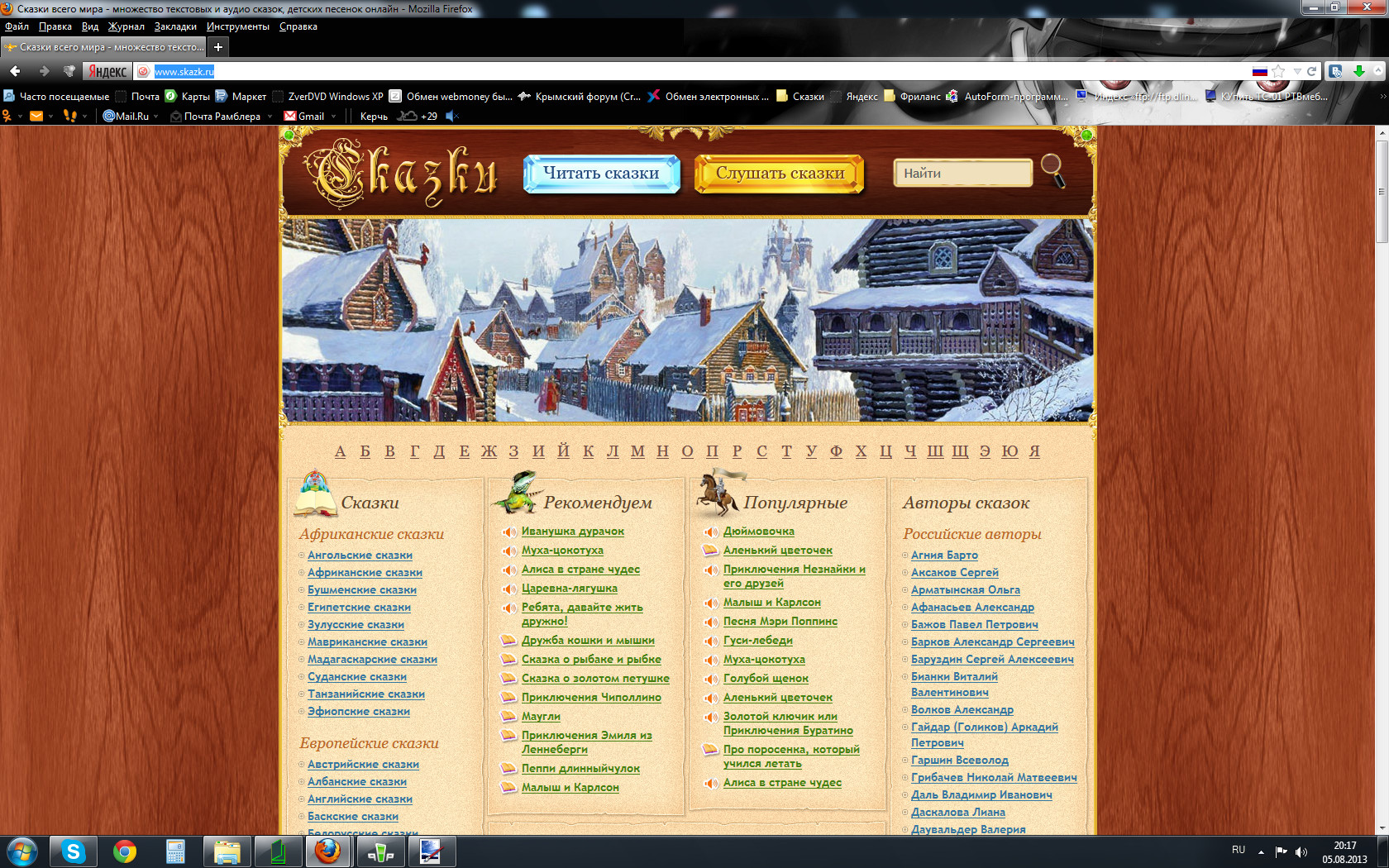
Task: Click the Odnoklassniki toolbar icon
Action: [x=7, y=116]
